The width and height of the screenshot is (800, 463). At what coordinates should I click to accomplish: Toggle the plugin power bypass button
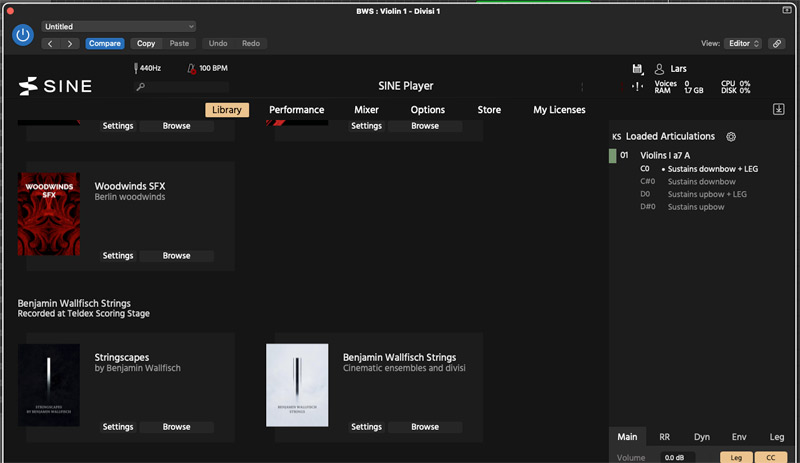pos(23,35)
